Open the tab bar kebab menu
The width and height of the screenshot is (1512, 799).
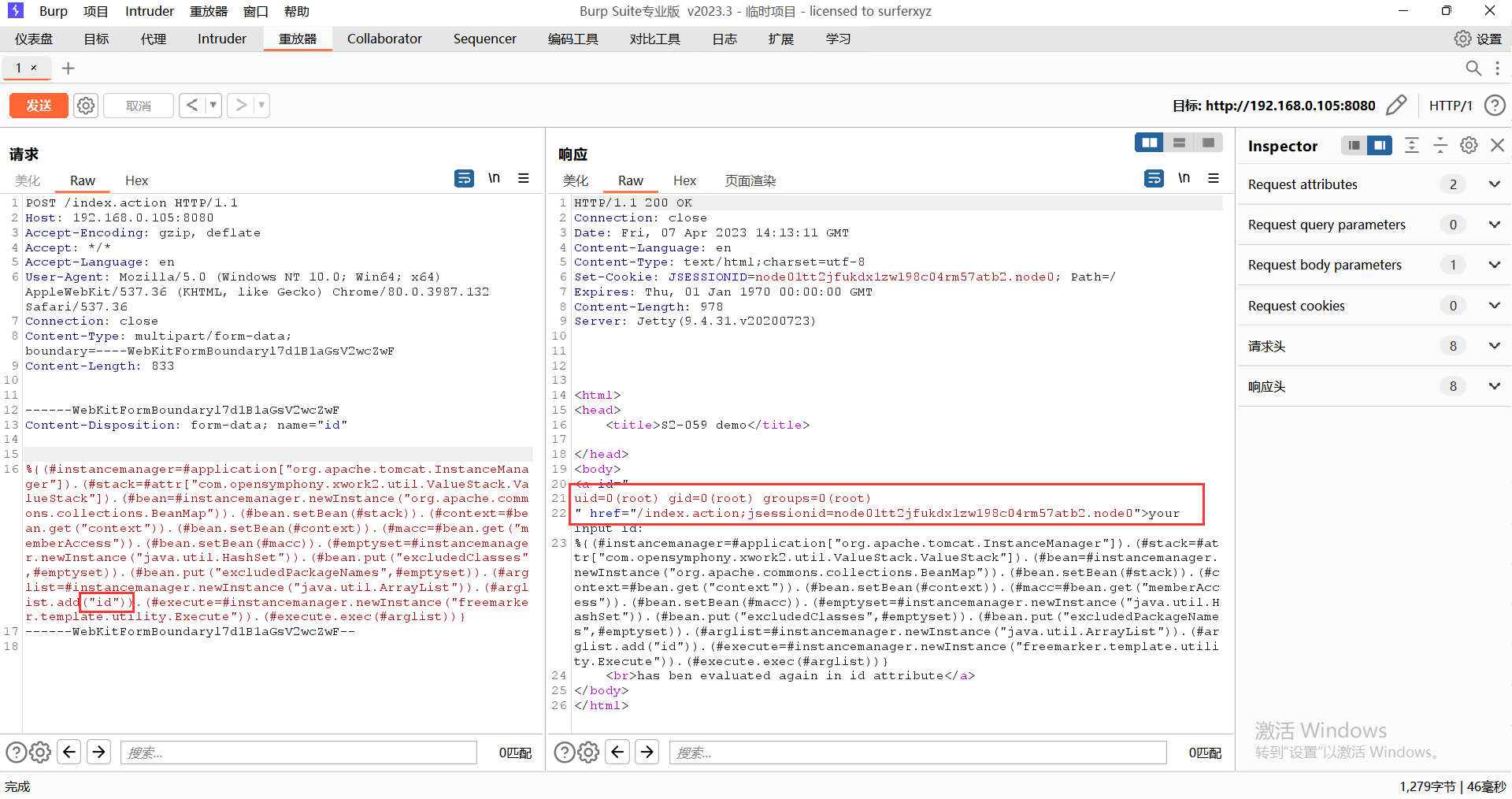1497,69
